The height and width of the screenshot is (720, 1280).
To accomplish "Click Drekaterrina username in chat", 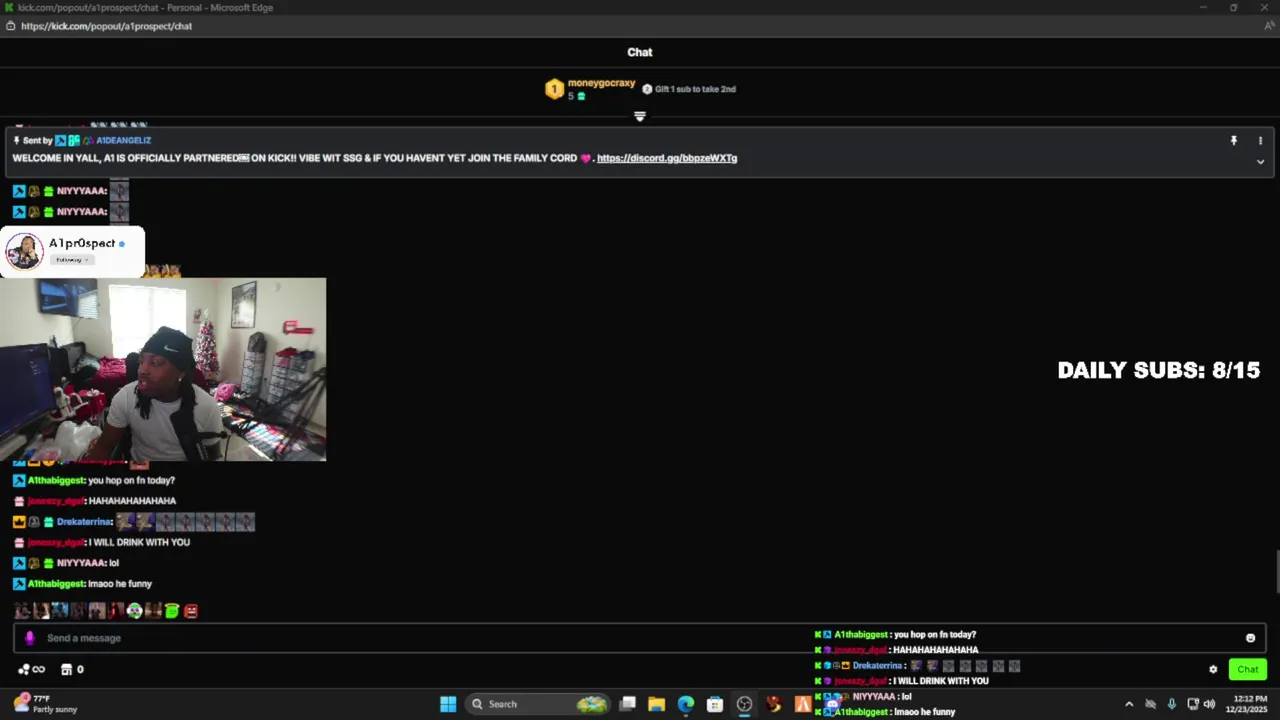I will pos(84,522).
